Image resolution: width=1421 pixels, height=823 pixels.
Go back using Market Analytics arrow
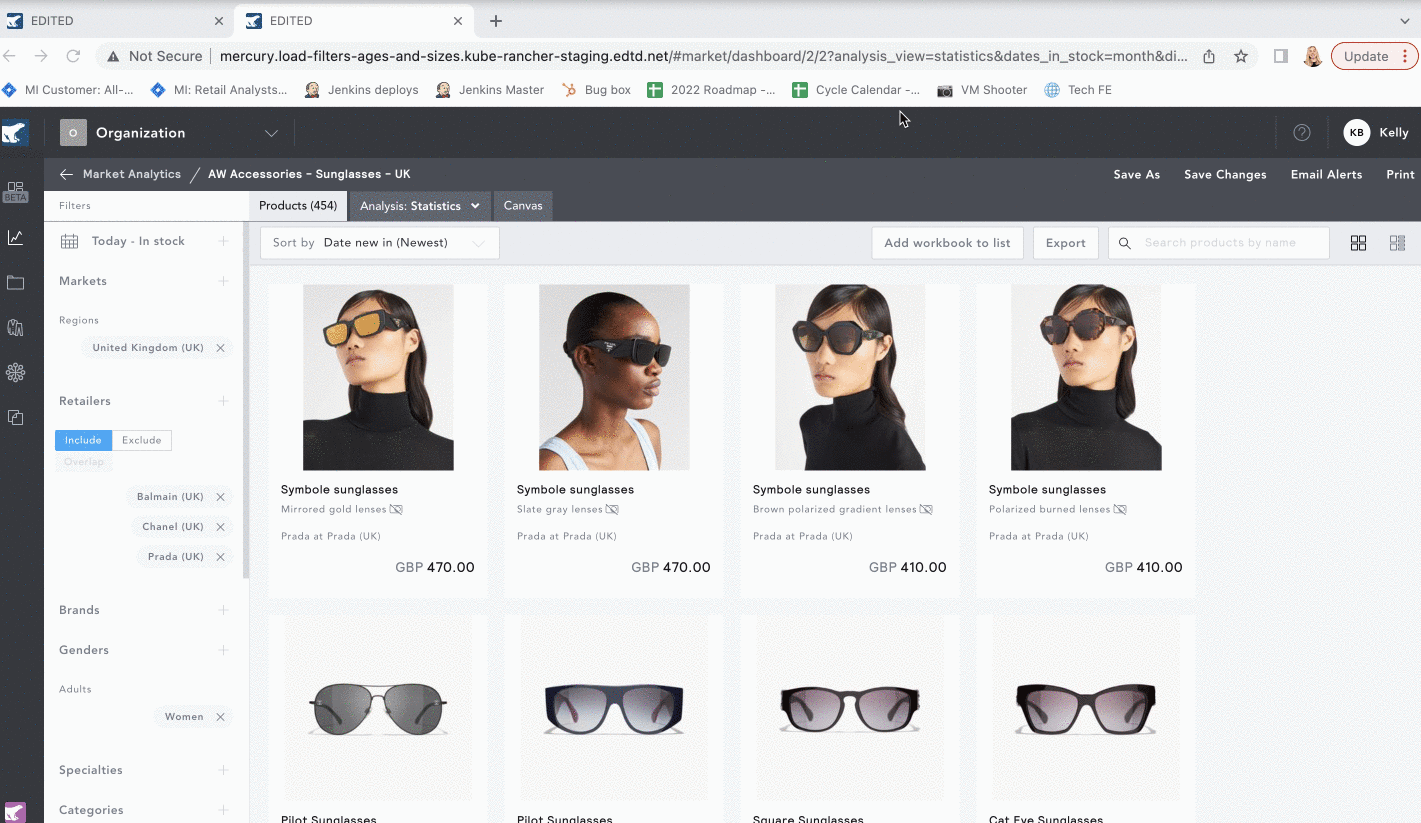(x=66, y=174)
